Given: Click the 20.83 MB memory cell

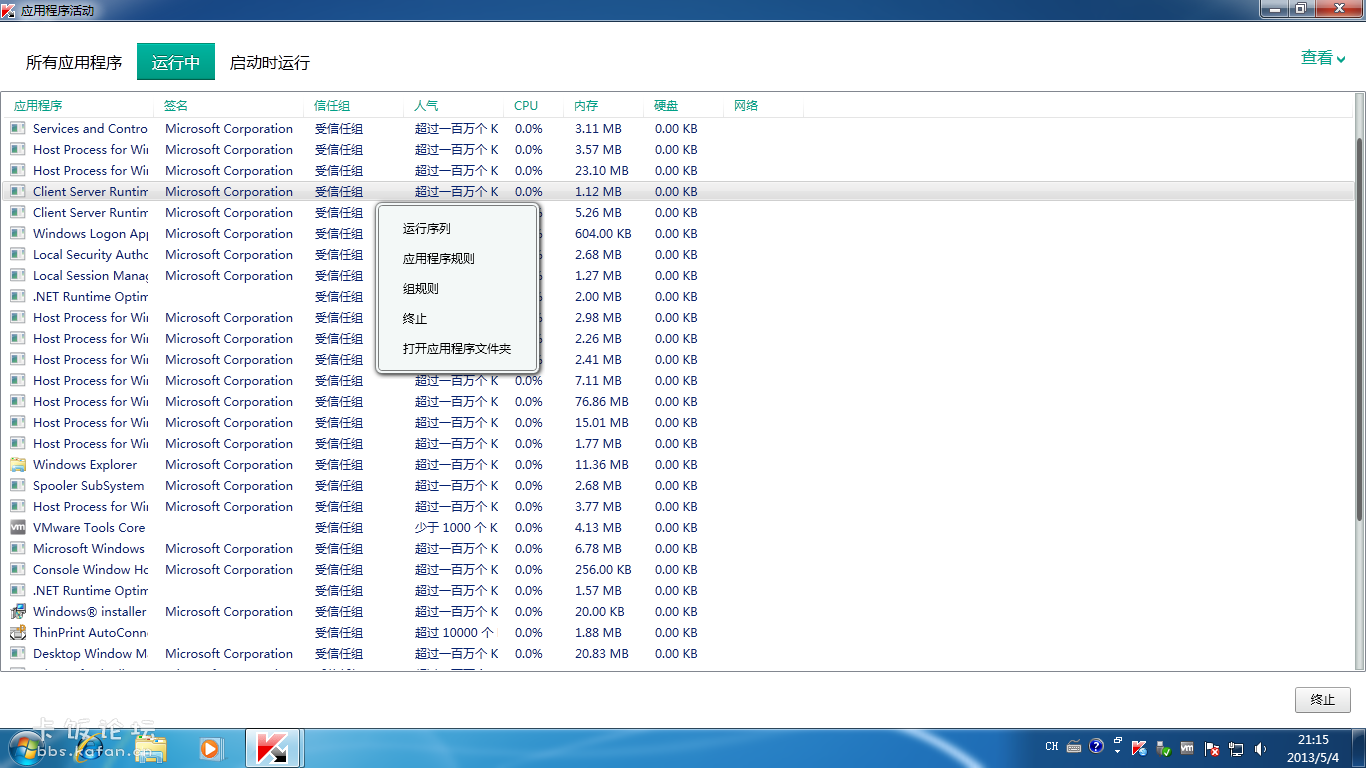Looking at the screenshot, I should (x=602, y=653).
